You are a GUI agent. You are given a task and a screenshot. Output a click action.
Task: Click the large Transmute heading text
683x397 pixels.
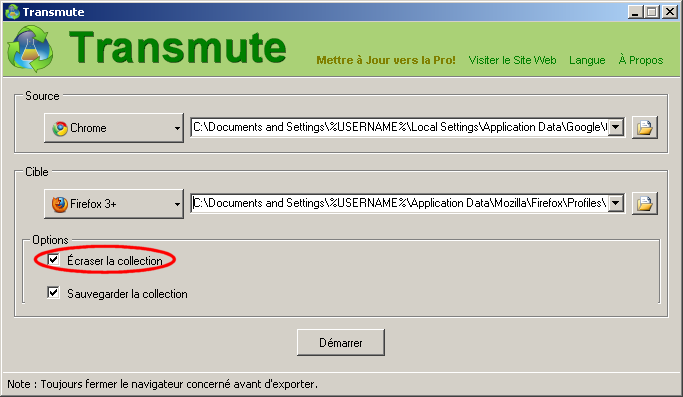point(178,48)
